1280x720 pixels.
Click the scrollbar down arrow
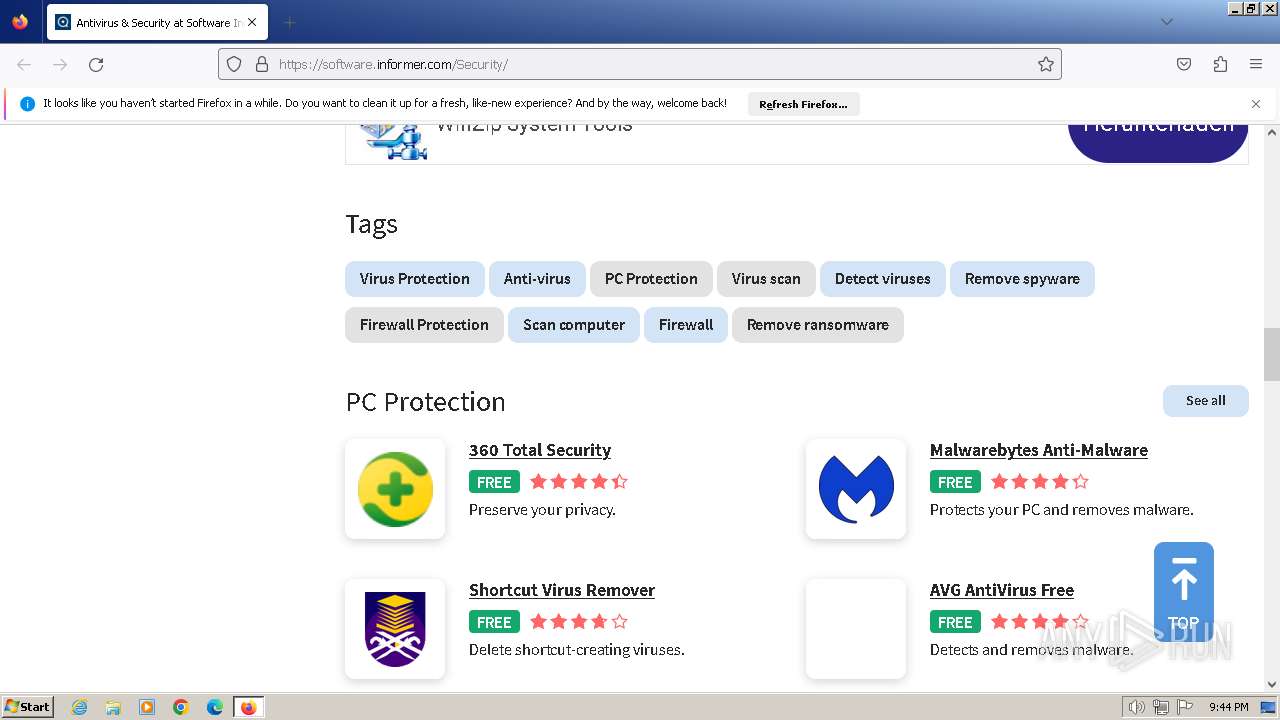pos(1272,685)
